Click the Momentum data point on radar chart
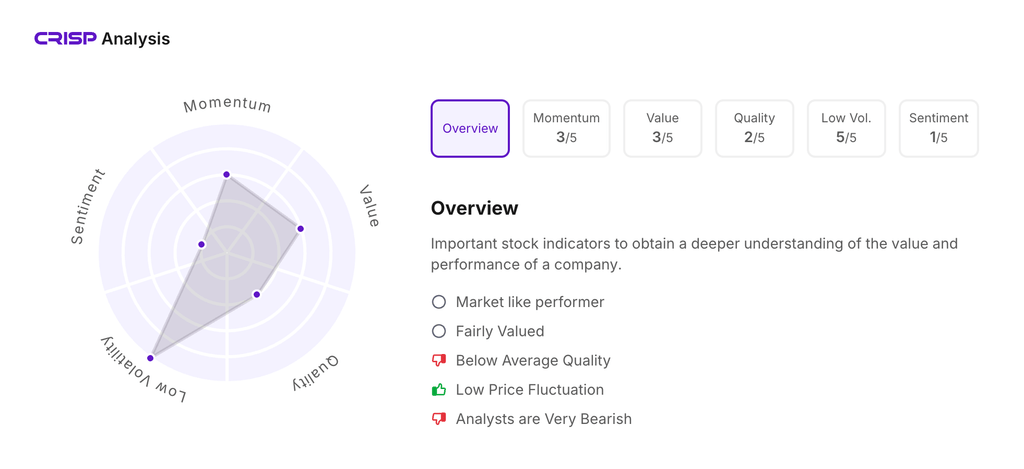 (x=227, y=175)
